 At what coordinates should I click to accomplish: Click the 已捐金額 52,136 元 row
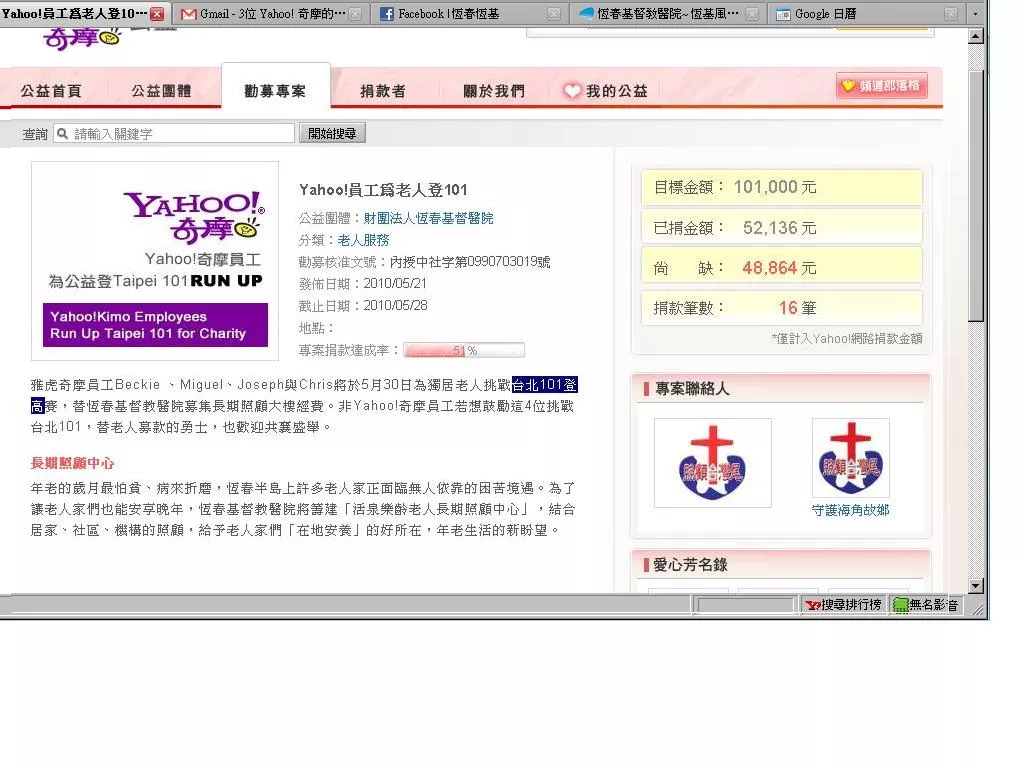782,227
